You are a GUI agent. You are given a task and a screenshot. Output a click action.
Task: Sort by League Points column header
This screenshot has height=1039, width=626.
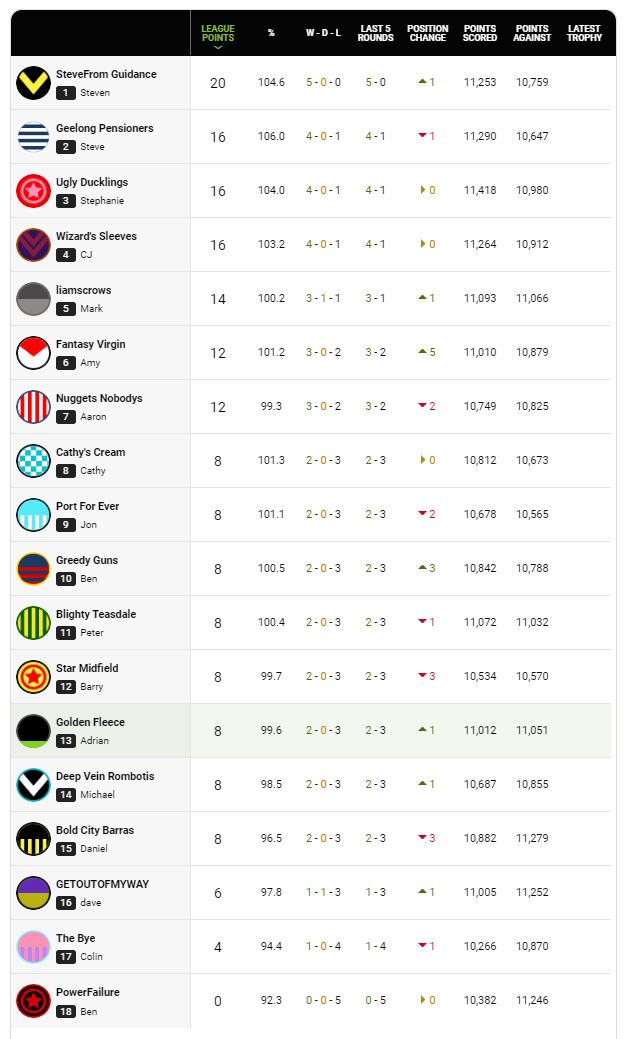[218, 33]
